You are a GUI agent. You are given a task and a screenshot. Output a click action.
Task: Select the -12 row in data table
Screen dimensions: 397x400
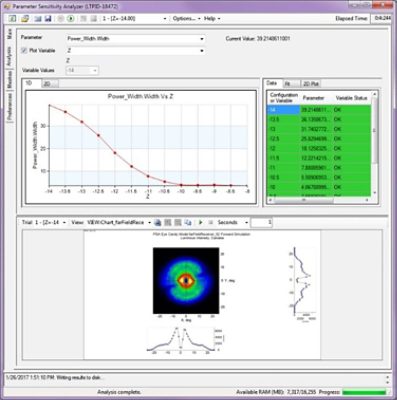[319, 148]
